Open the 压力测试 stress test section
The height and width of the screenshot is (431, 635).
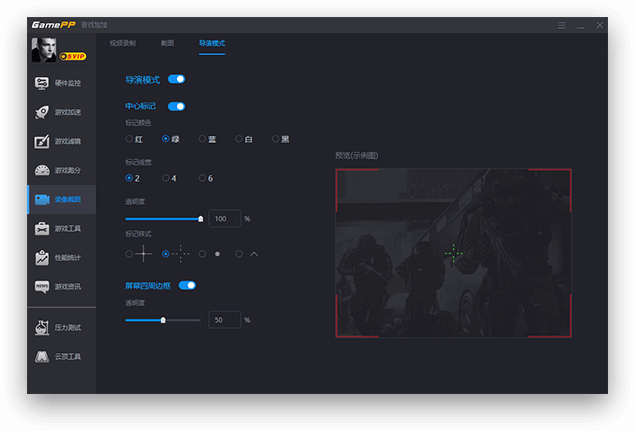(61, 327)
